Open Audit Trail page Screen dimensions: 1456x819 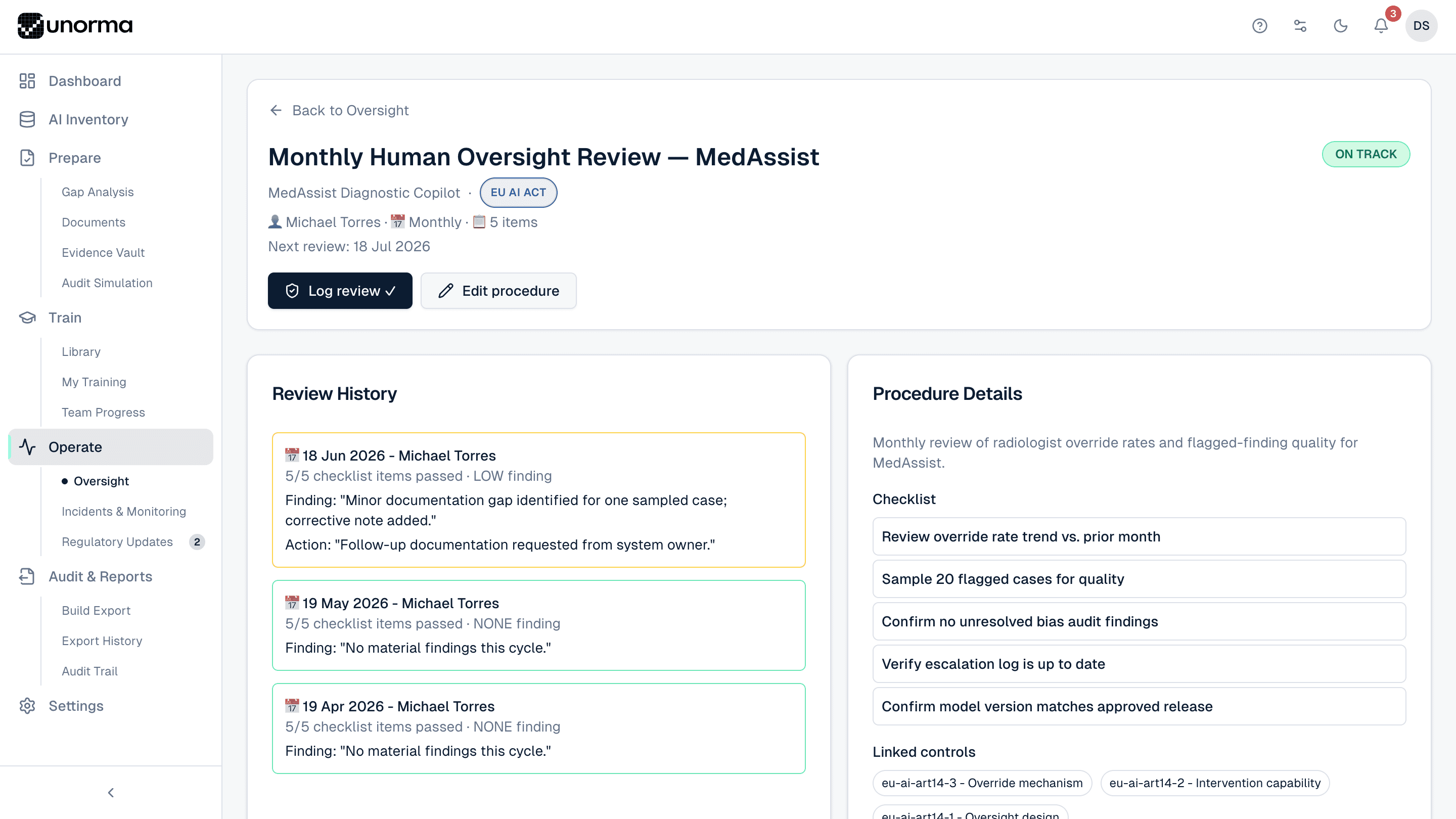click(89, 671)
